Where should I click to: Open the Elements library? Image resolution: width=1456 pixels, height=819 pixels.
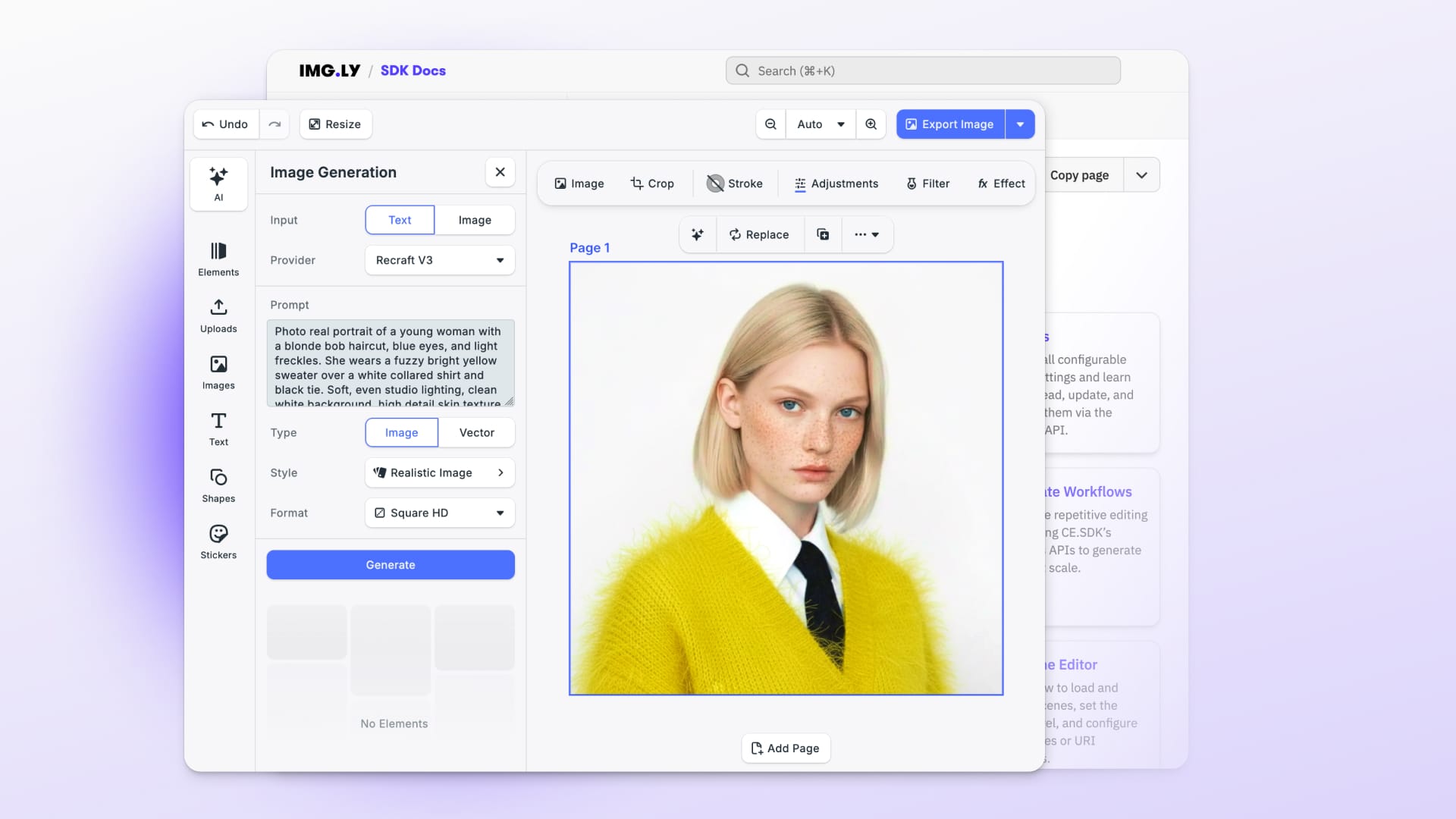(218, 259)
